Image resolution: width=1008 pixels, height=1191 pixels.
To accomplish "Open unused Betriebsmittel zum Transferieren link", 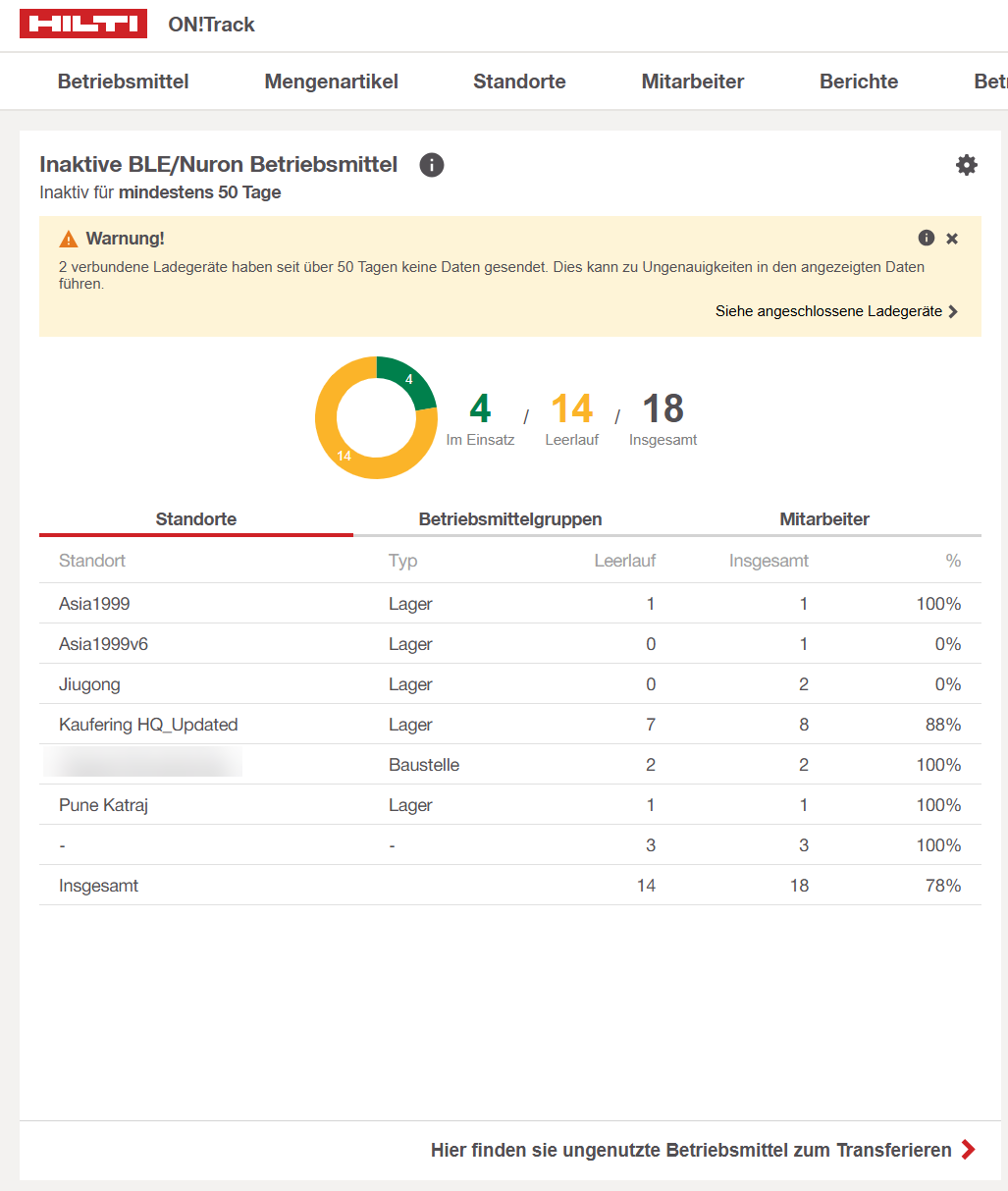I will tap(691, 1150).
